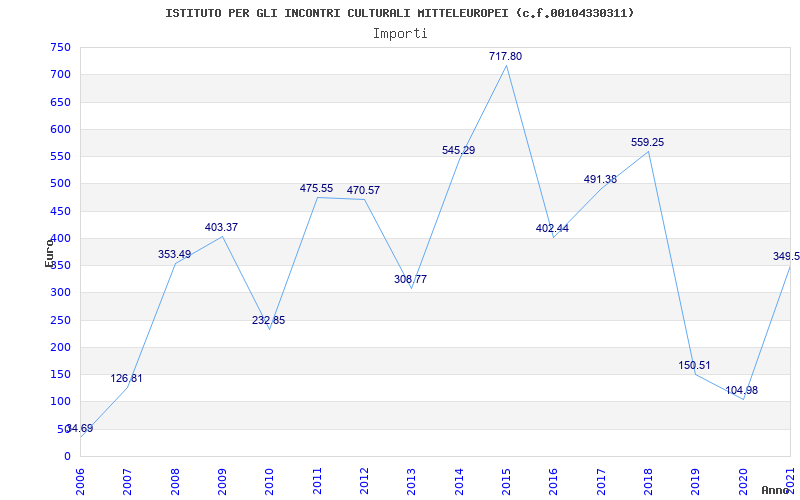This screenshot has width=800, height=500.
Task: Click the 2017 x-axis year label
Action: [601, 481]
